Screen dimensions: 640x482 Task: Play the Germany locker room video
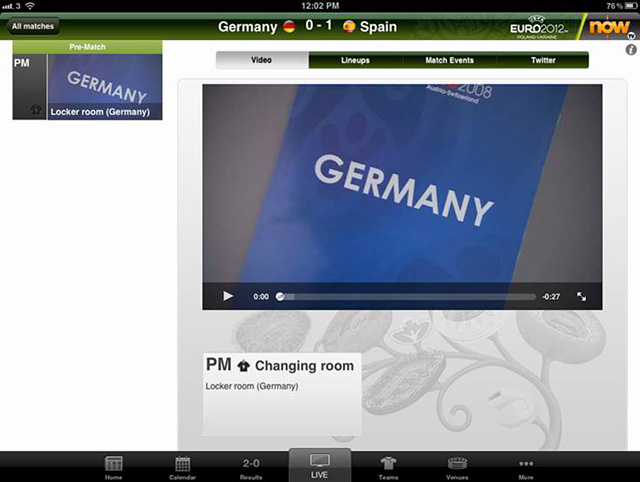pos(228,296)
